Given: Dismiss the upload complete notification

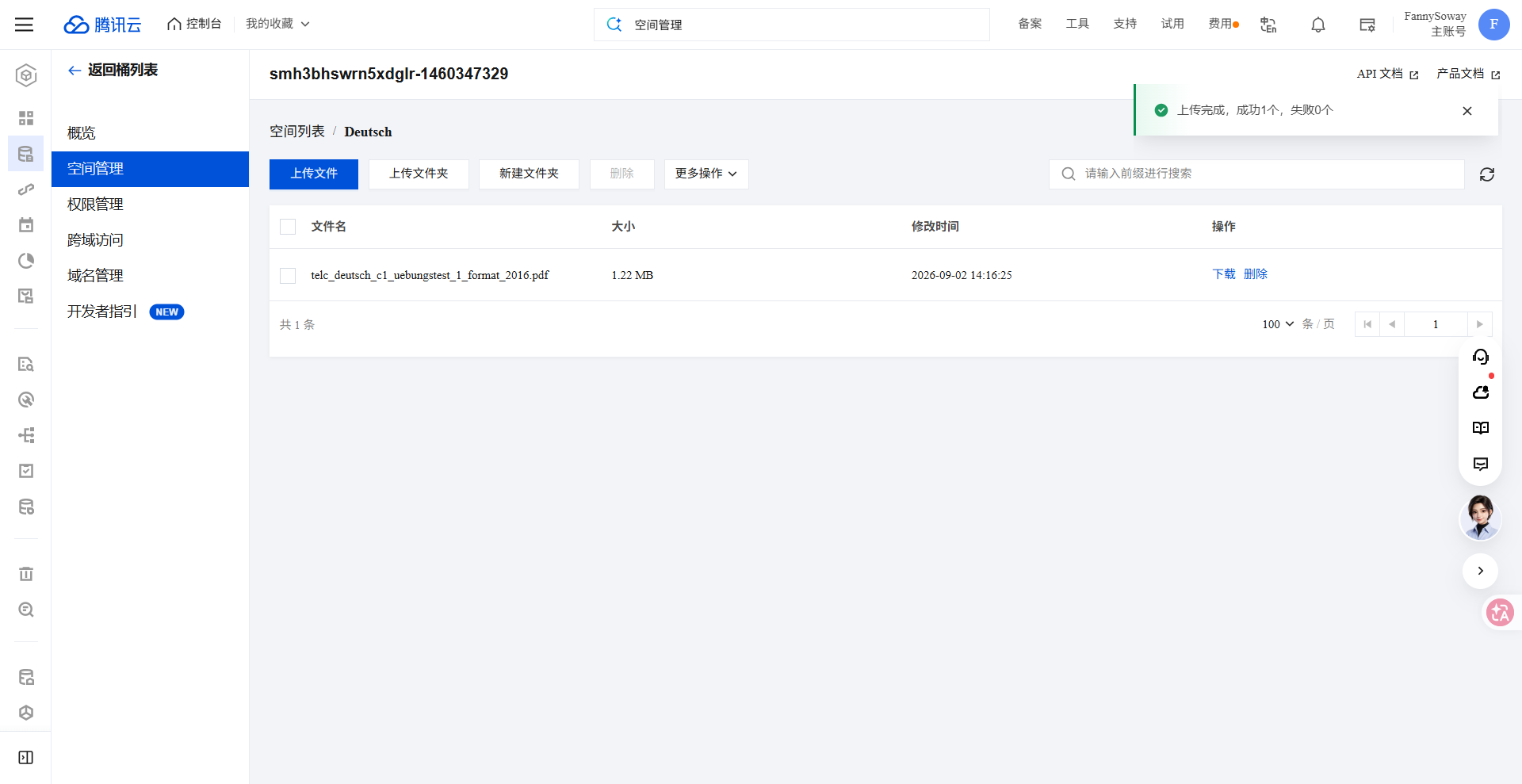Looking at the screenshot, I should pyautogui.click(x=1467, y=111).
